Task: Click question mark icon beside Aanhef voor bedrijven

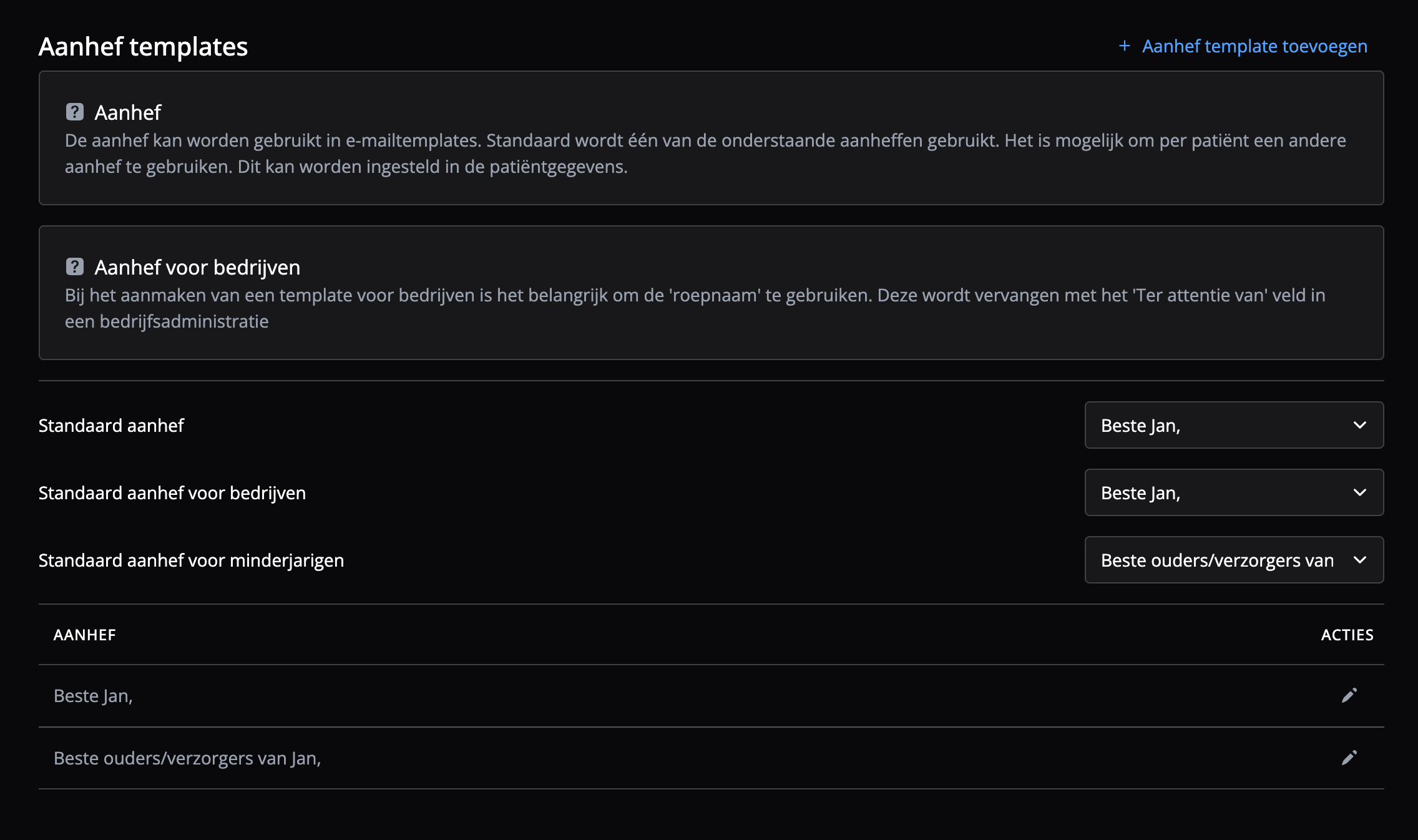Action: click(75, 267)
